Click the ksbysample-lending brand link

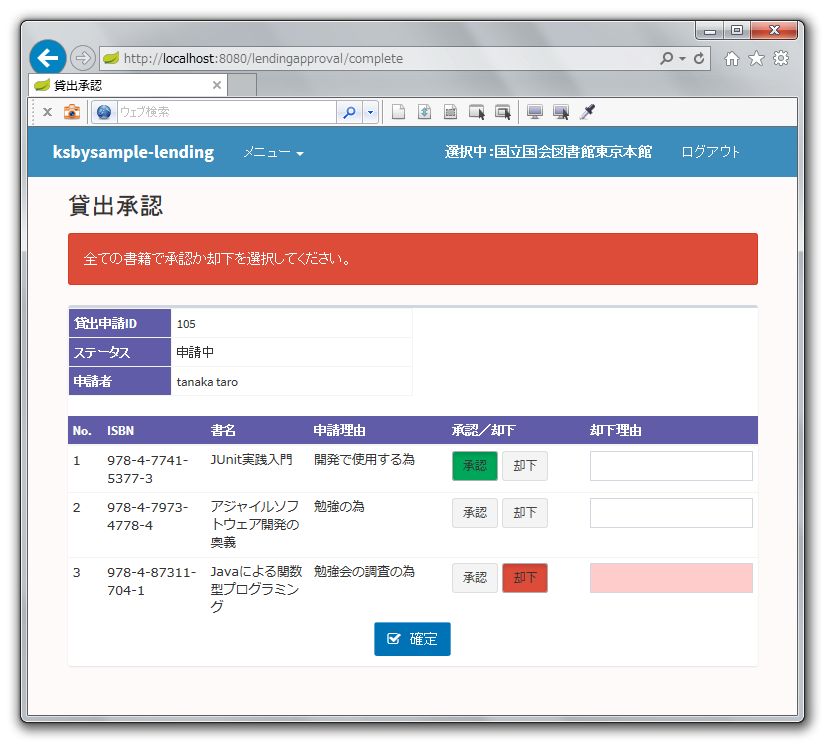[x=133, y=152]
